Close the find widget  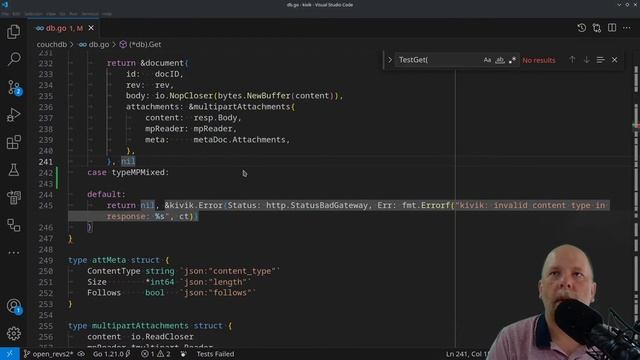click(x=615, y=60)
